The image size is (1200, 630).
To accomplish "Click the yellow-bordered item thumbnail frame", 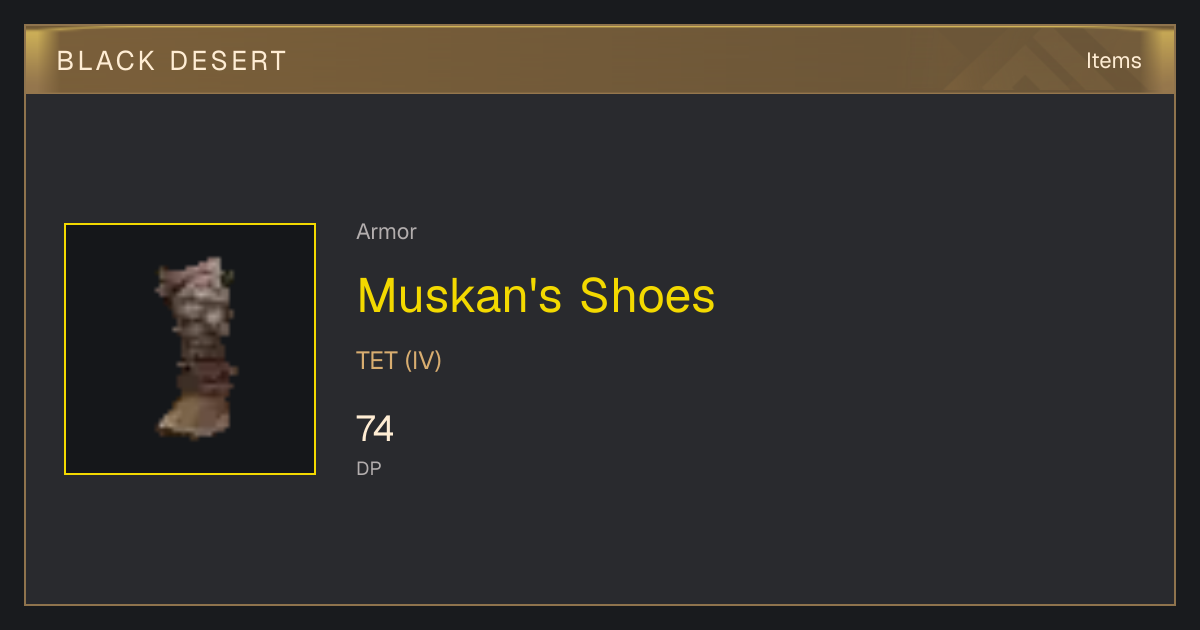I will 190,349.
